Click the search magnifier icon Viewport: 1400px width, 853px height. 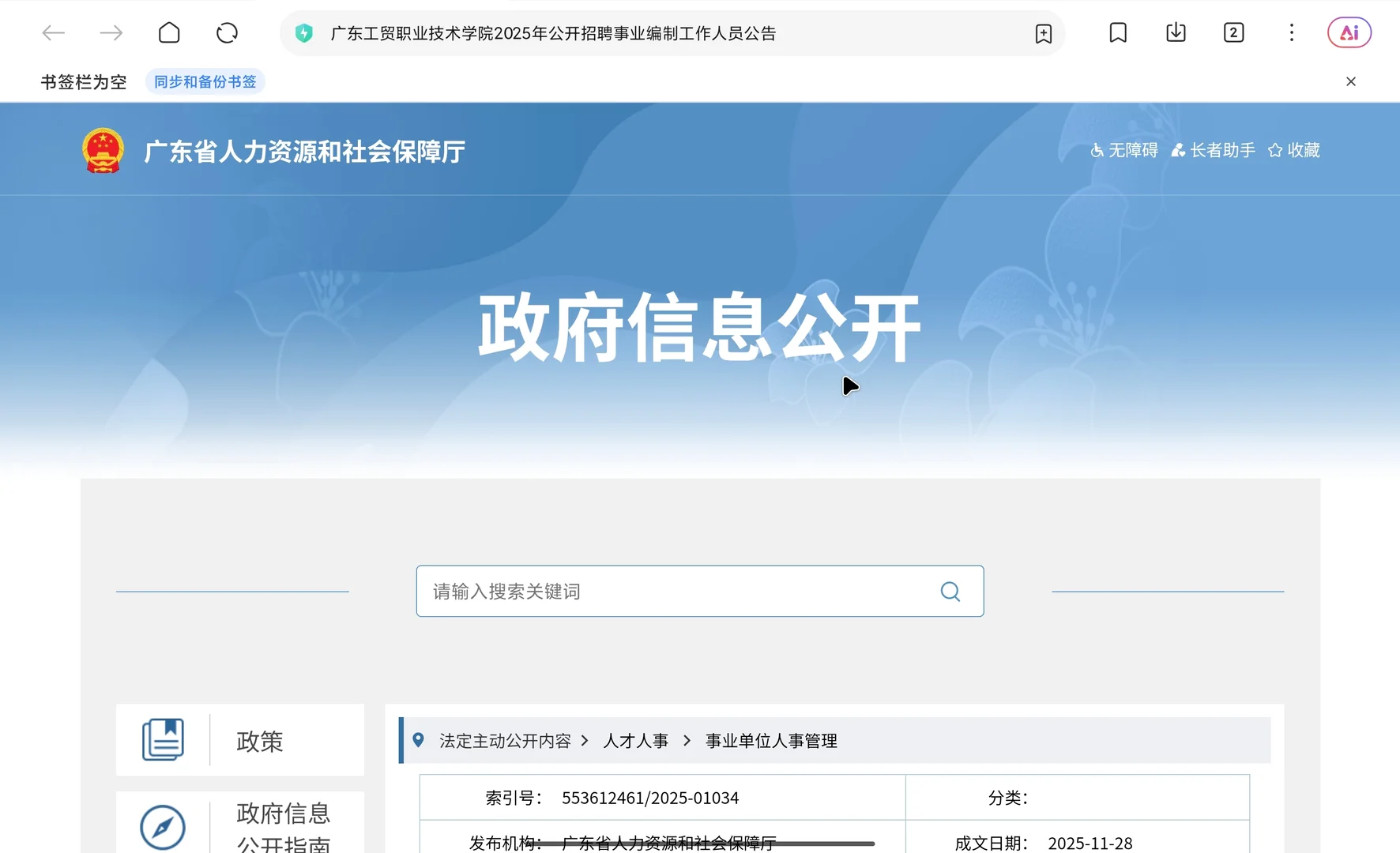click(950, 591)
